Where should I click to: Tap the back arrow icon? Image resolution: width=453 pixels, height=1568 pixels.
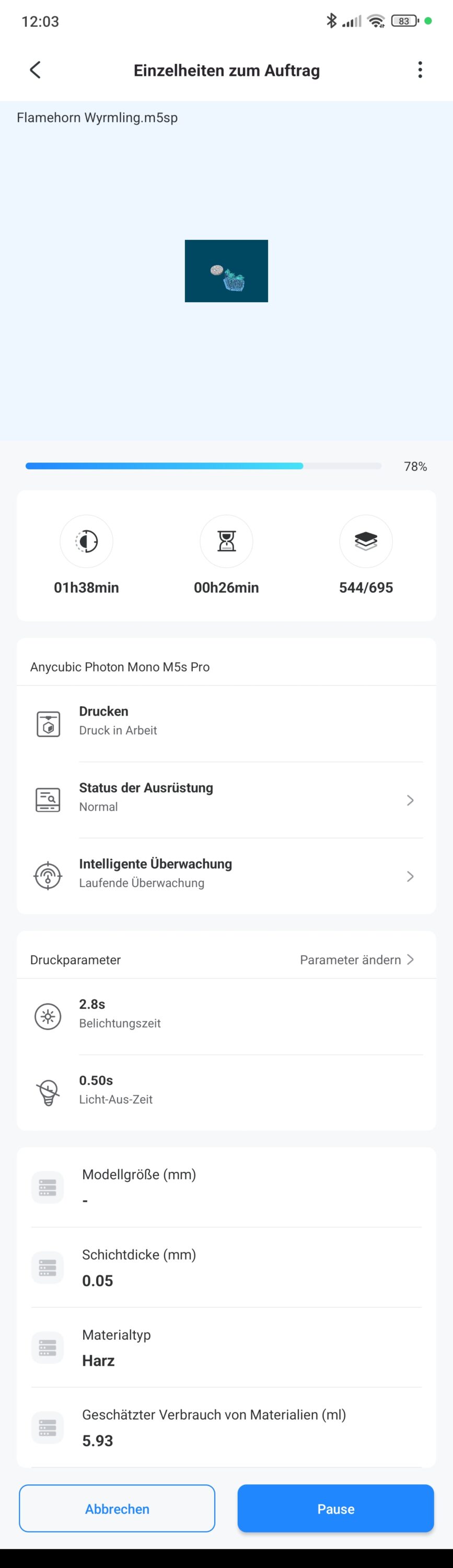point(36,70)
